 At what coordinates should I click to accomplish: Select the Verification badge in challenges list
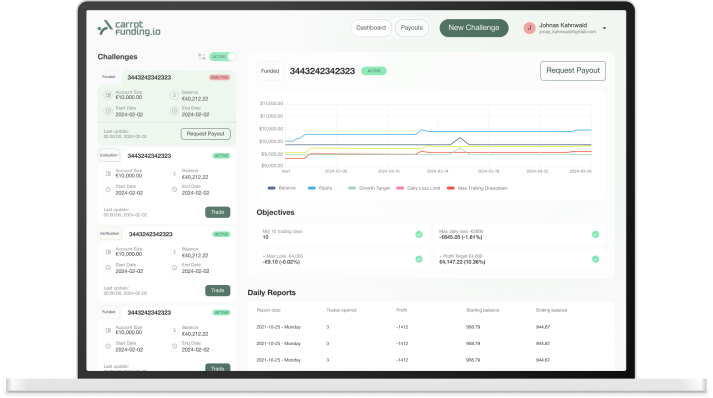click(x=110, y=233)
